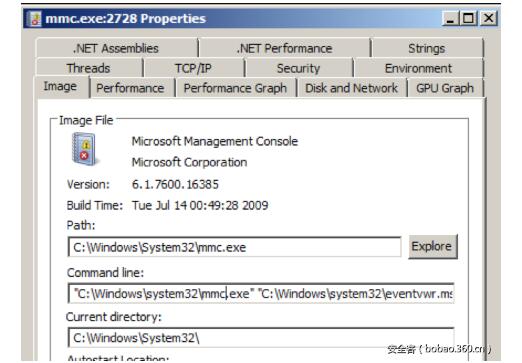Minimize the Properties window

(451, 18)
